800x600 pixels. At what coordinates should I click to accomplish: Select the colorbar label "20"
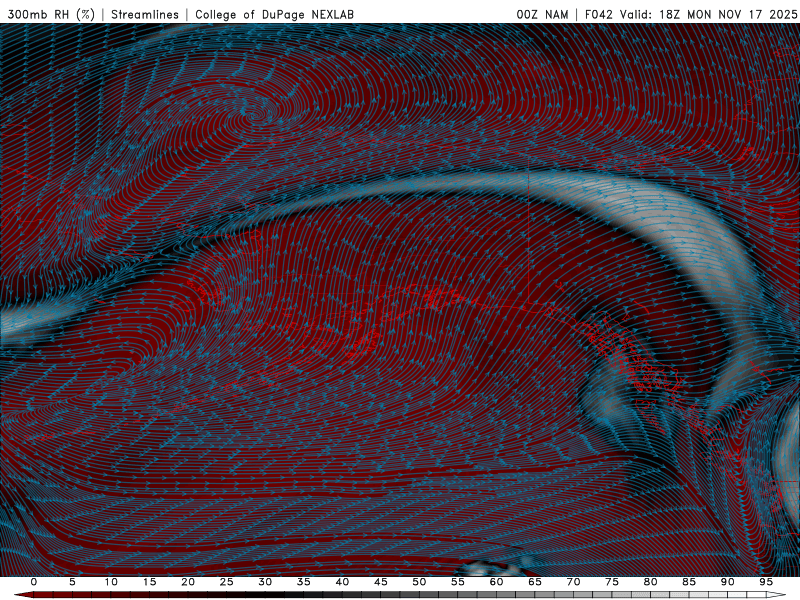(x=188, y=582)
